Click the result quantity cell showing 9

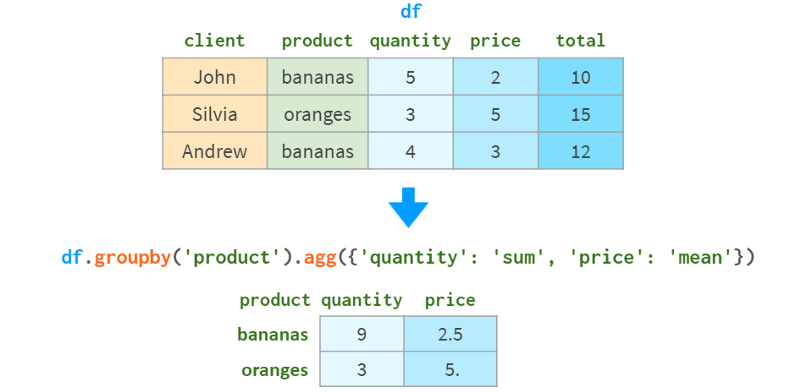[362, 334]
